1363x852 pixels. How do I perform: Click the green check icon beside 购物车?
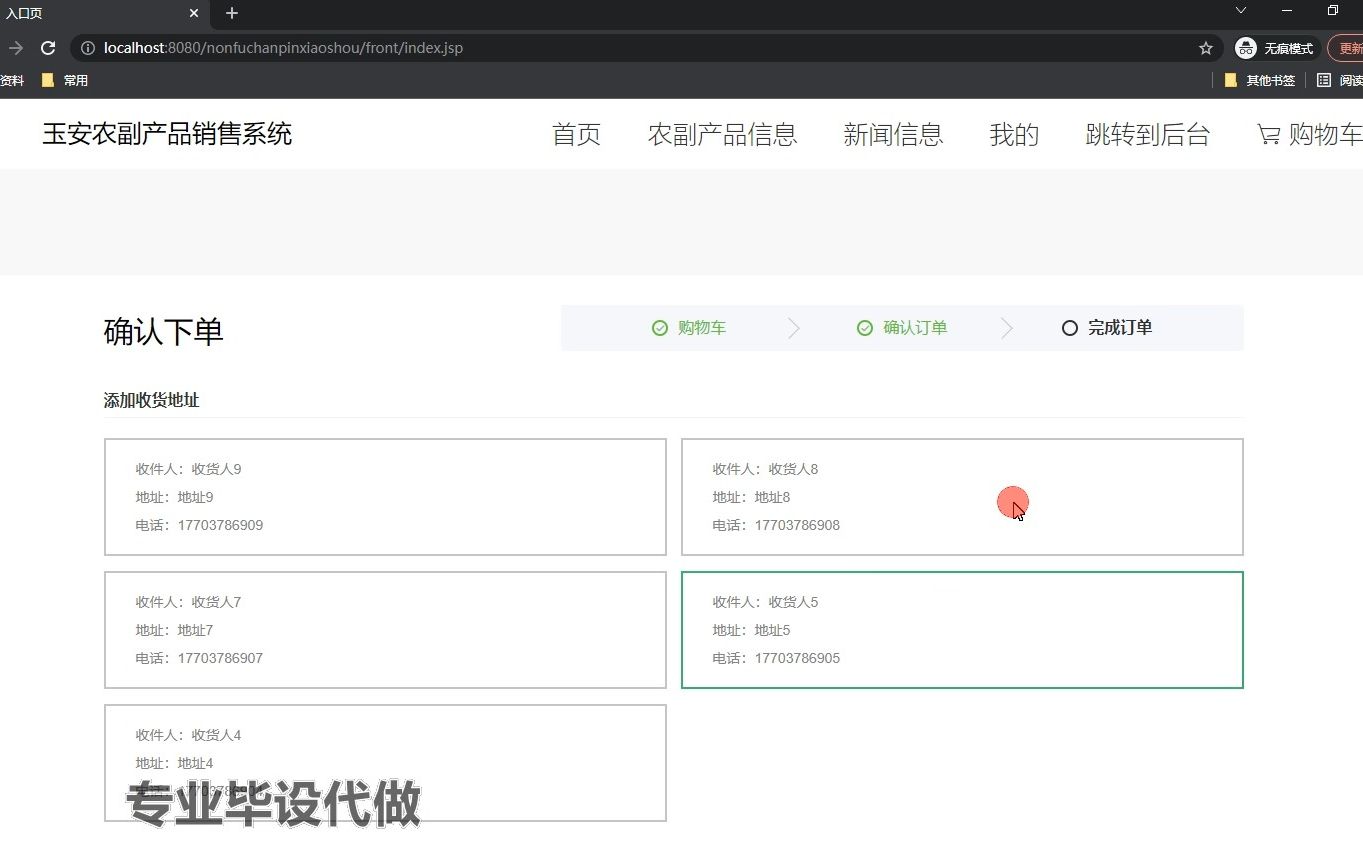tap(660, 328)
